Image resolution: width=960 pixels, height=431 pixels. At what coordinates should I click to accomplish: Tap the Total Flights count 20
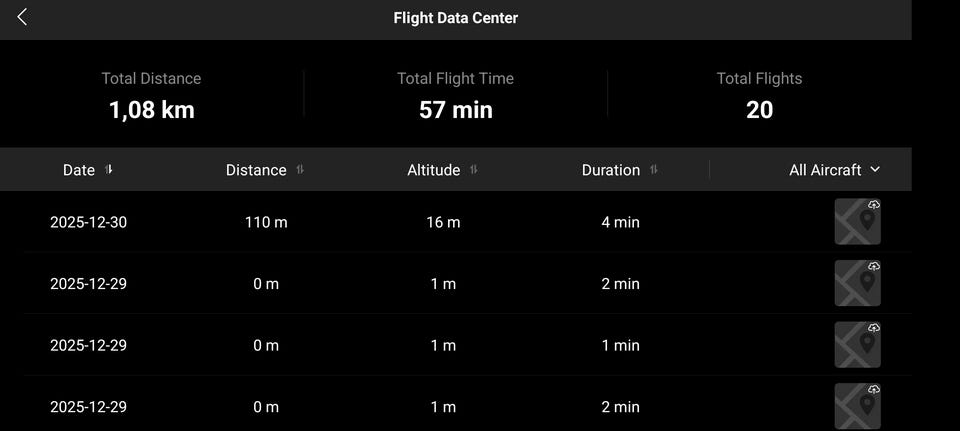759,109
